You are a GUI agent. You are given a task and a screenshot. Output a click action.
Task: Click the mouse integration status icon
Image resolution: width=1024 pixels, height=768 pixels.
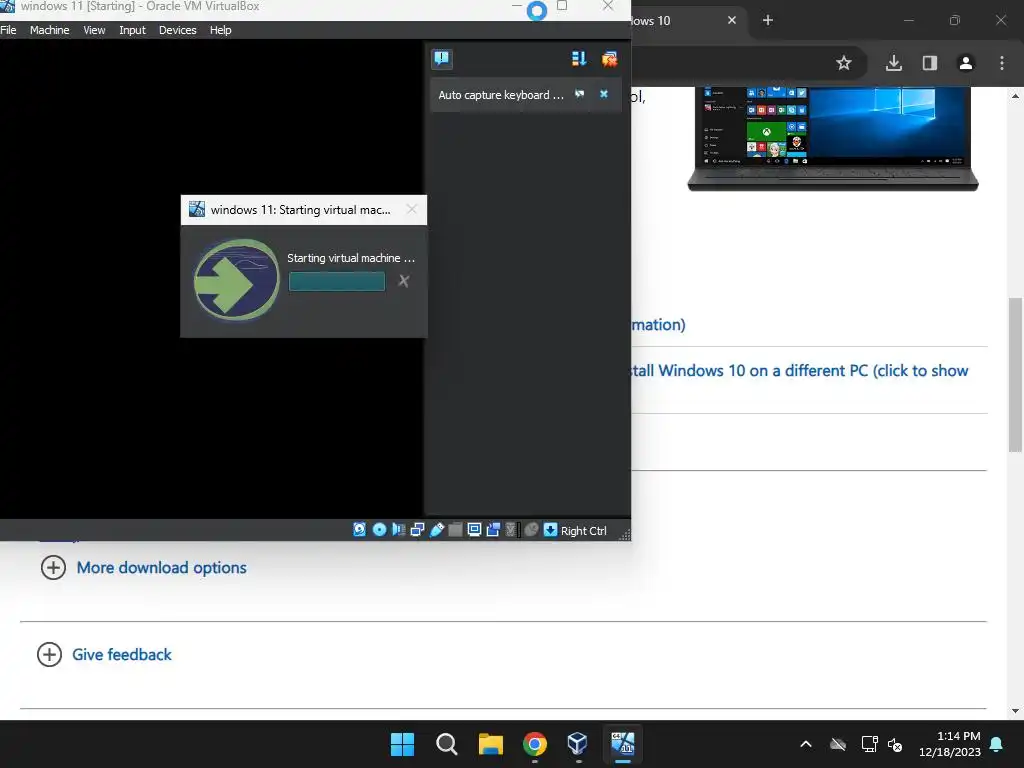point(531,530)
